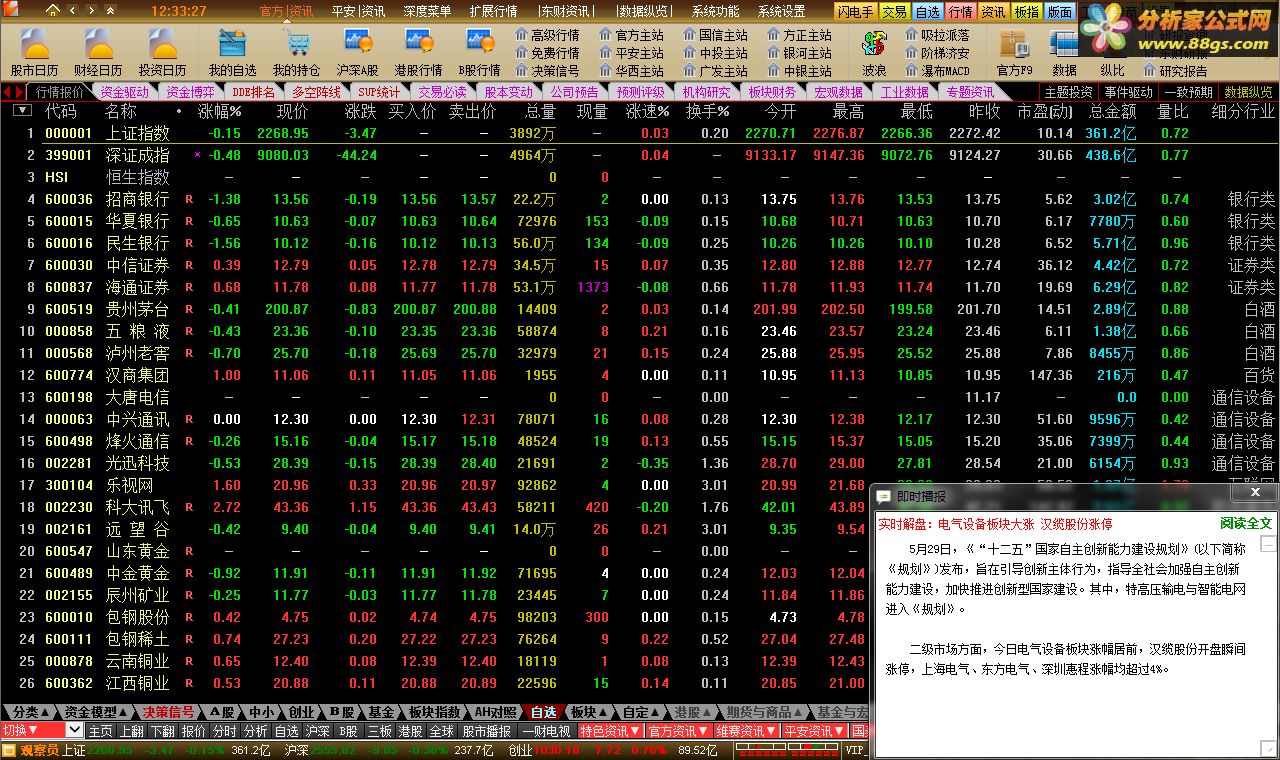Open 官方主站 site link
The width and height of the screenshot is (1280, 760).
631,35
